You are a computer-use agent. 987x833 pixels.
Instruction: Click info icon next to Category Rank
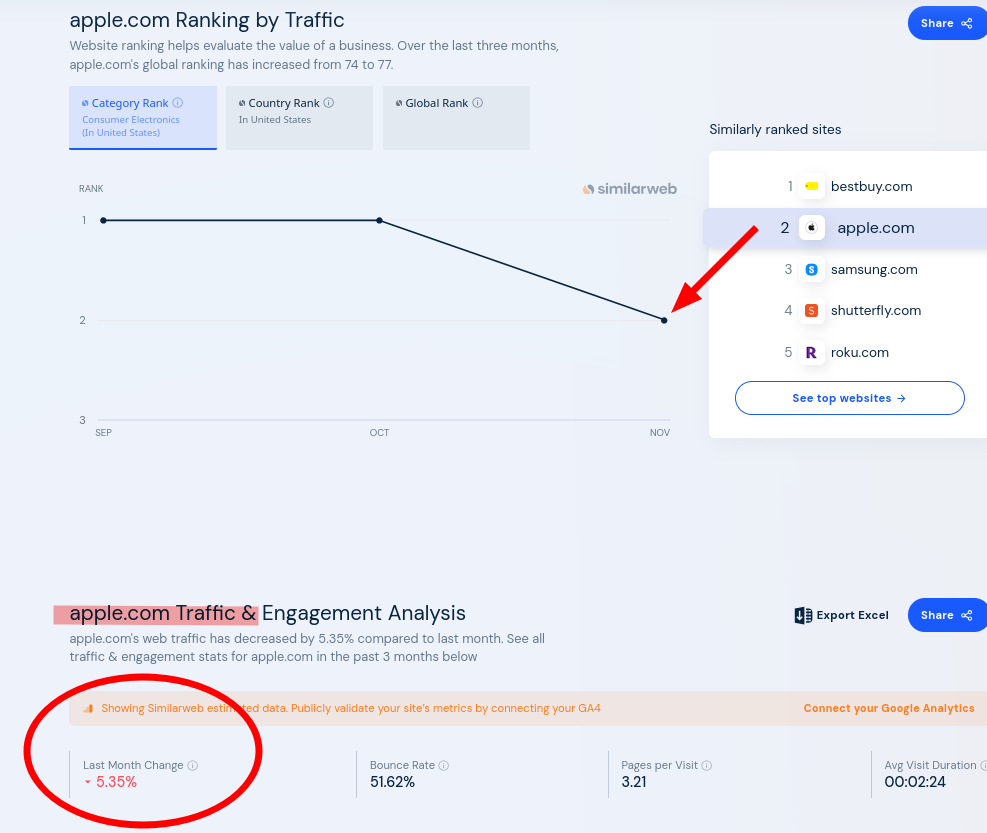click(178, 103)
